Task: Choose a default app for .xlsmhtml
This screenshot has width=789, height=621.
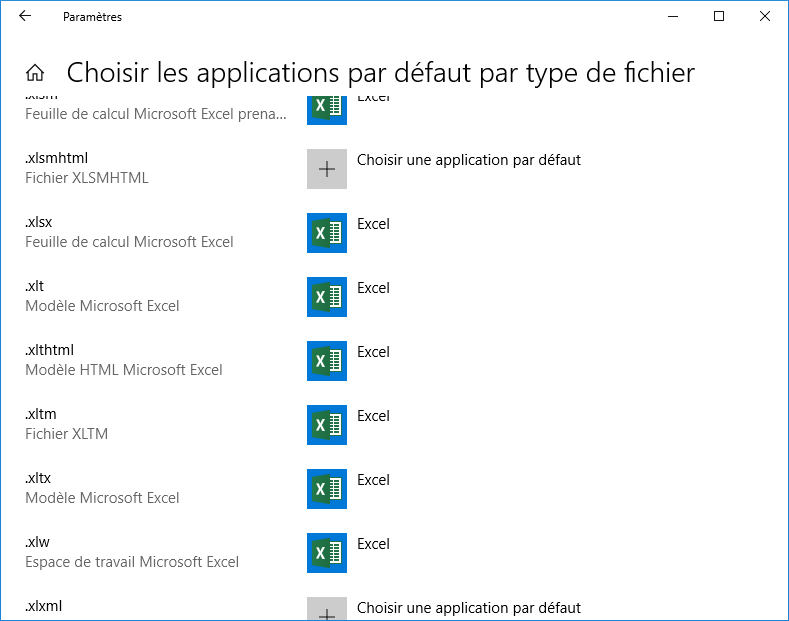Action: point(468,160)
